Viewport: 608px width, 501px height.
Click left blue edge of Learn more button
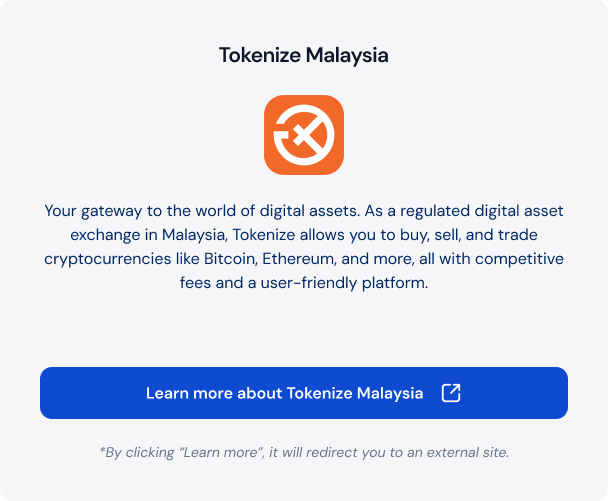click(x=47, y=393)
